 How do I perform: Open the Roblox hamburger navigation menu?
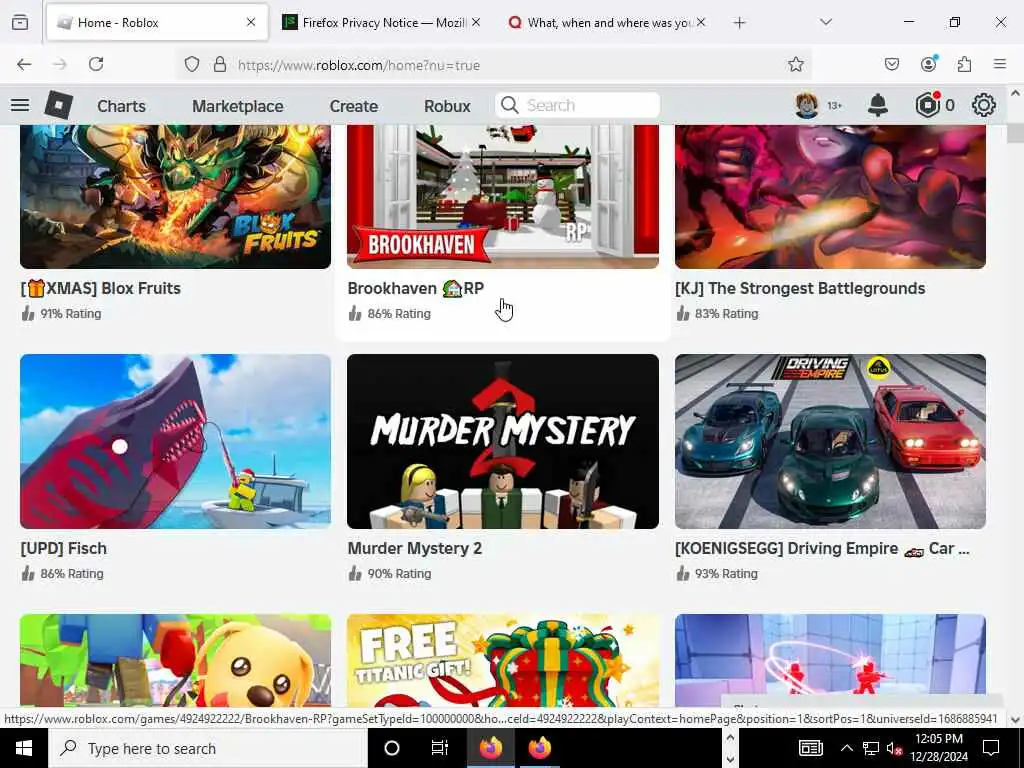click(20, 105)
